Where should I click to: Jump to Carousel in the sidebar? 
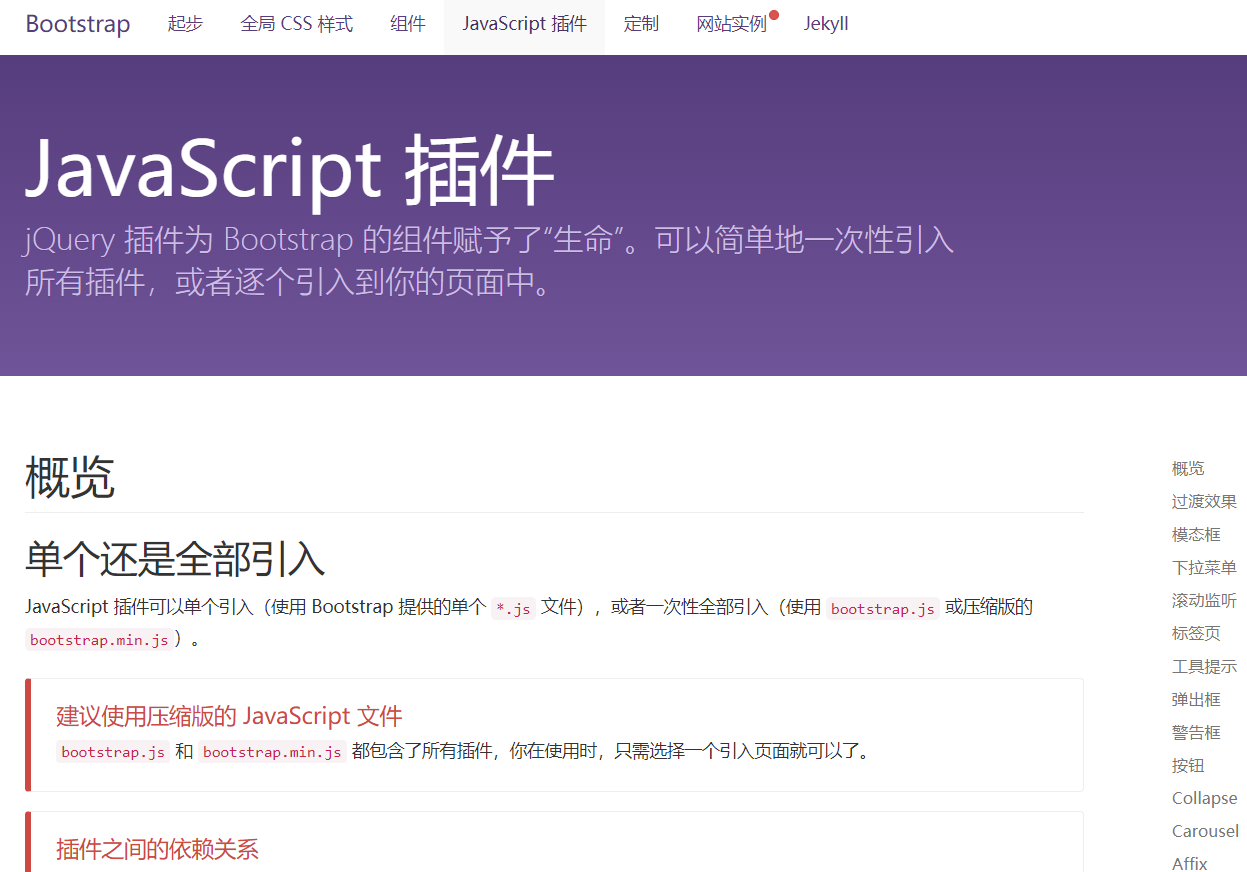point(1205,831)
